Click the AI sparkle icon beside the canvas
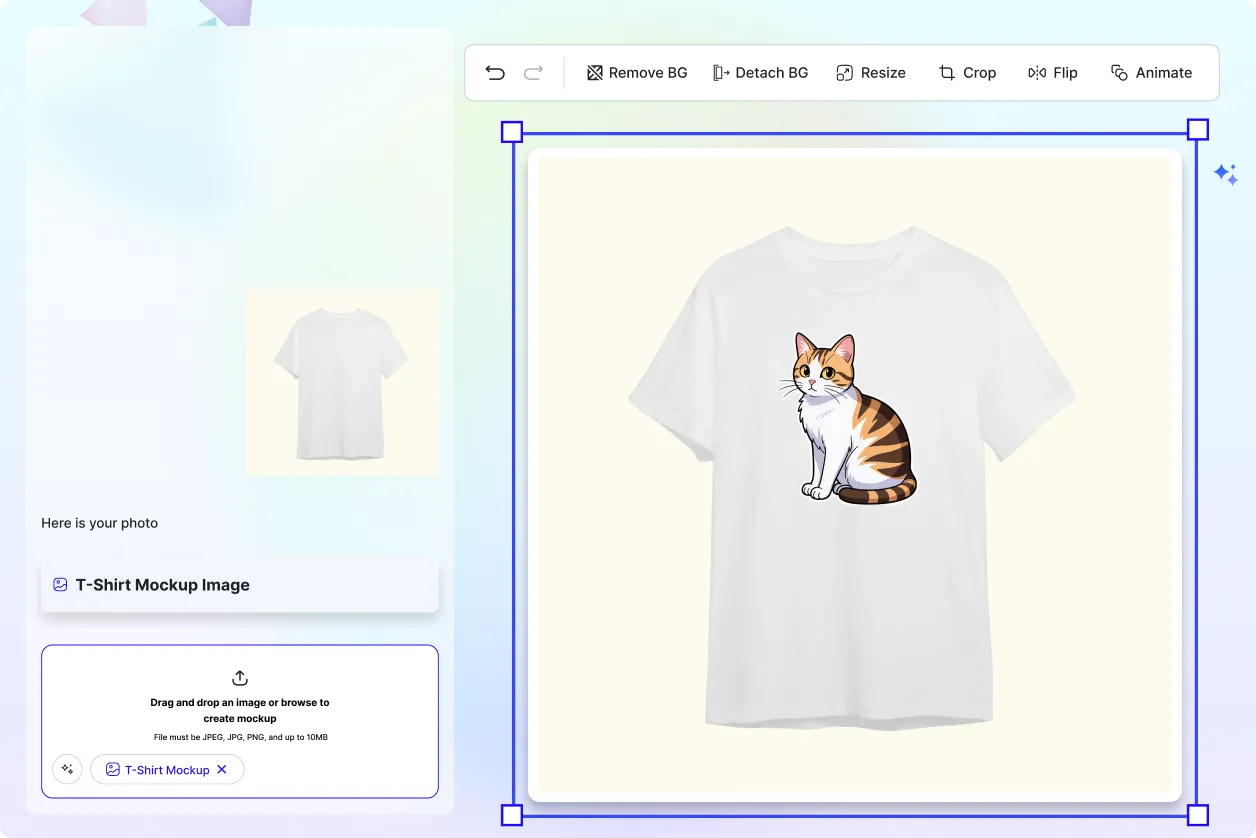The image size is (1256, 838). 1226,173
